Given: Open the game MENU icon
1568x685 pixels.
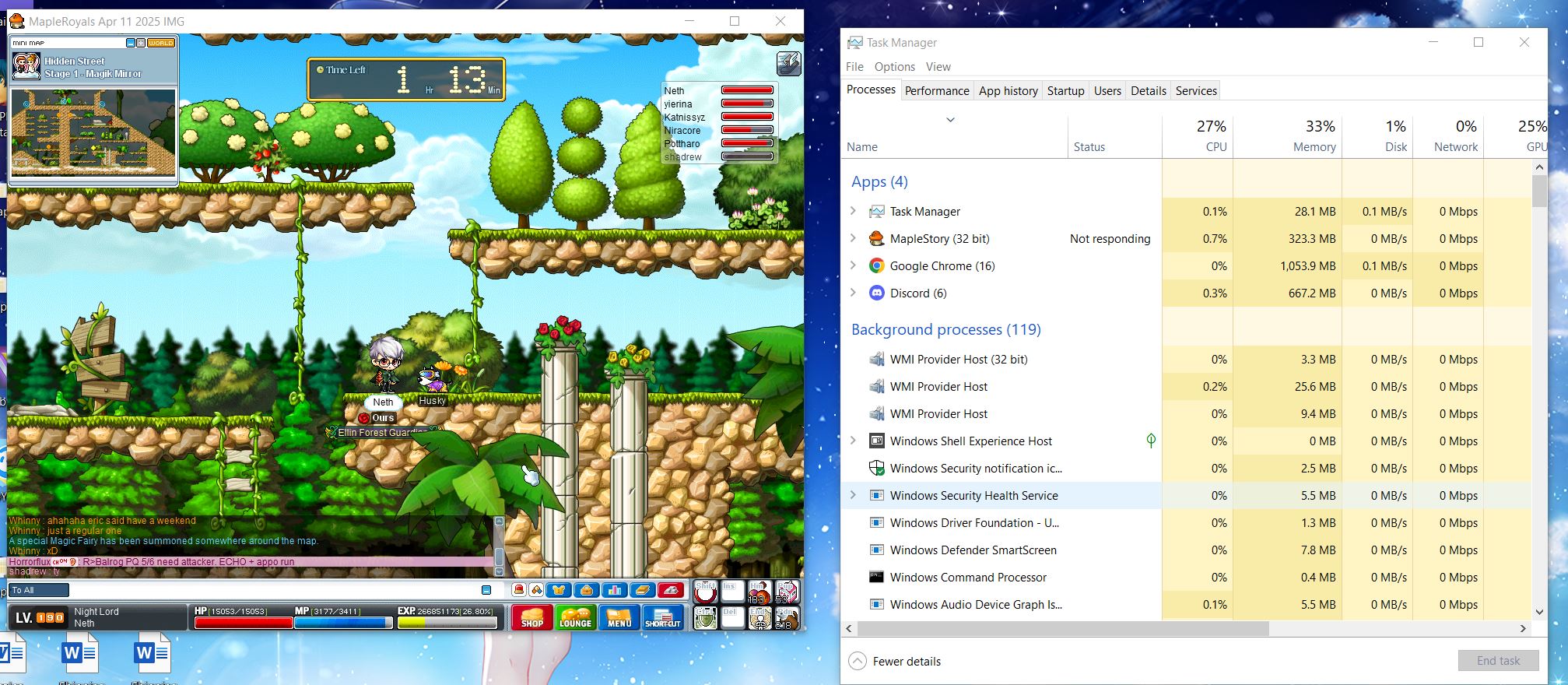Looking at the screenshot, I should pos(619,618).
